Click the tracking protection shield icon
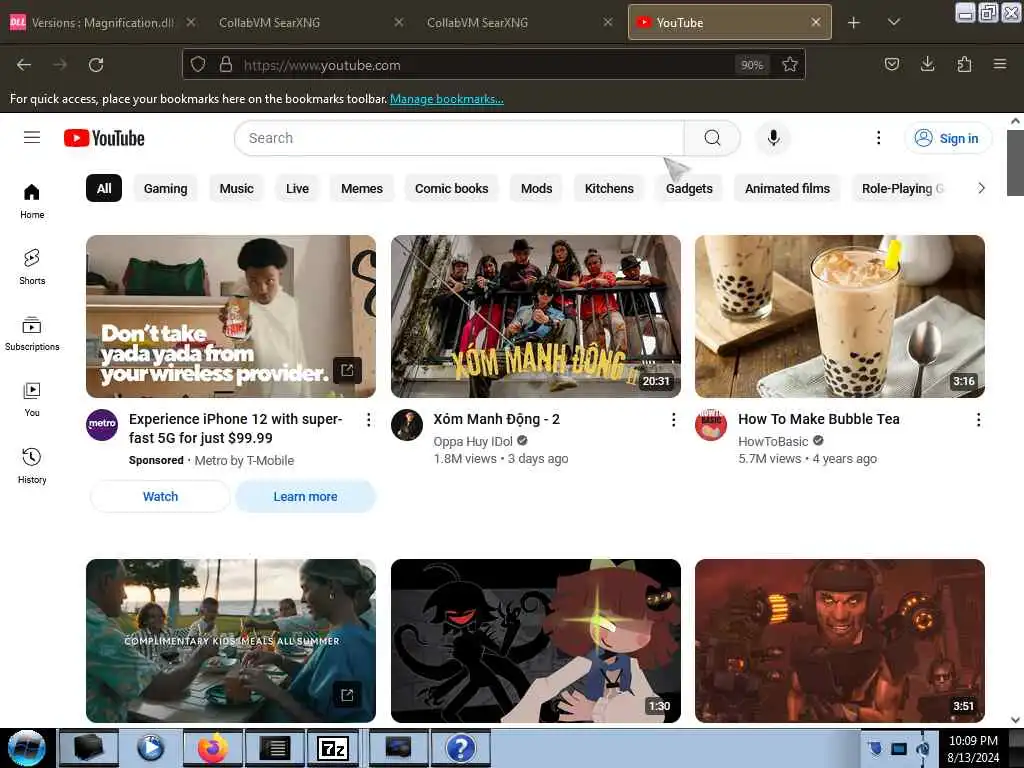The height and width of the screenshot is (768, 1024). (198, 65)
